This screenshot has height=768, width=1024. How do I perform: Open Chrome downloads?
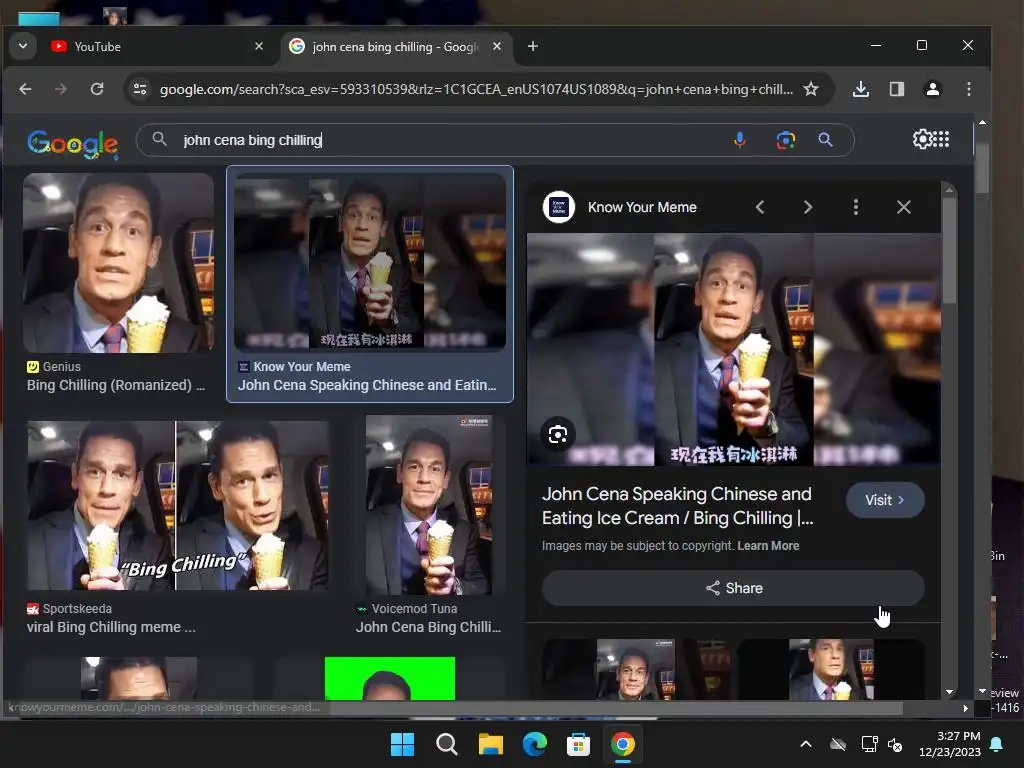(861, 89)
